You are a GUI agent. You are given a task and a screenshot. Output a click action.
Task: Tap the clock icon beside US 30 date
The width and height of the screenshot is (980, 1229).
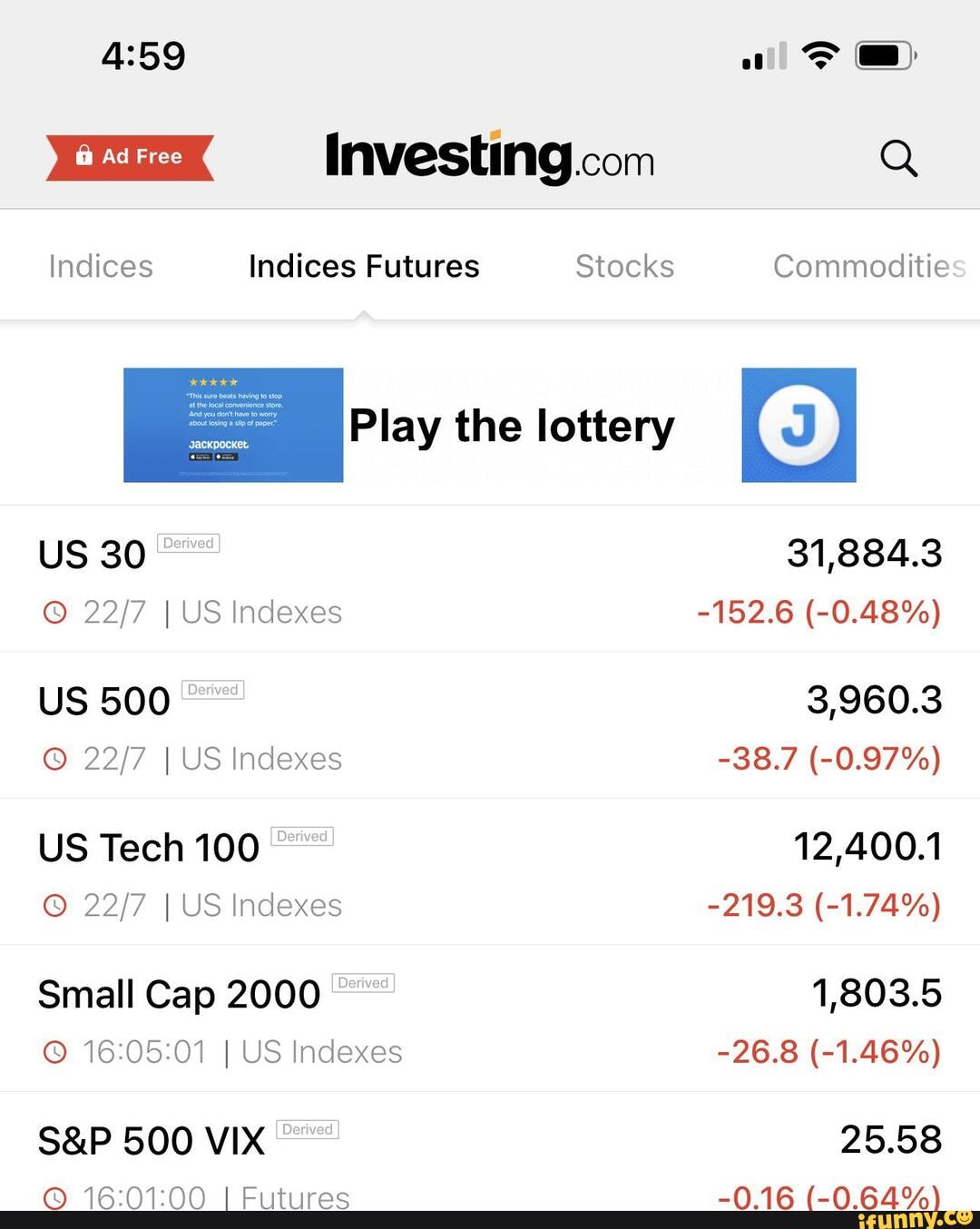coord(55,613)
